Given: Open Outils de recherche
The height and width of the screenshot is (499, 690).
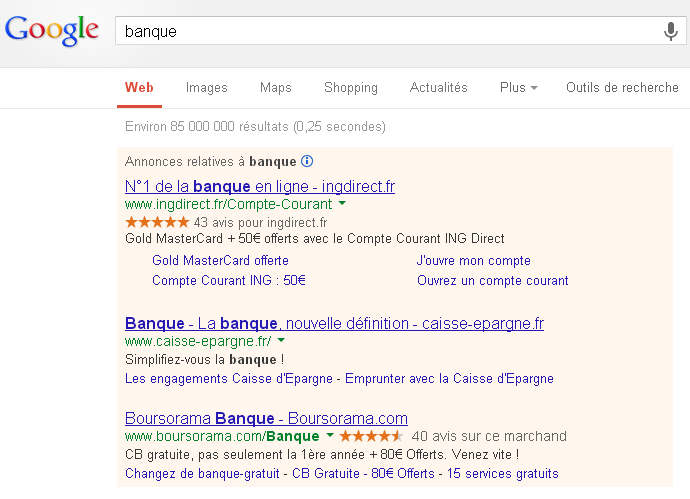Looking at the screenshot, I should tap(622, 88).
